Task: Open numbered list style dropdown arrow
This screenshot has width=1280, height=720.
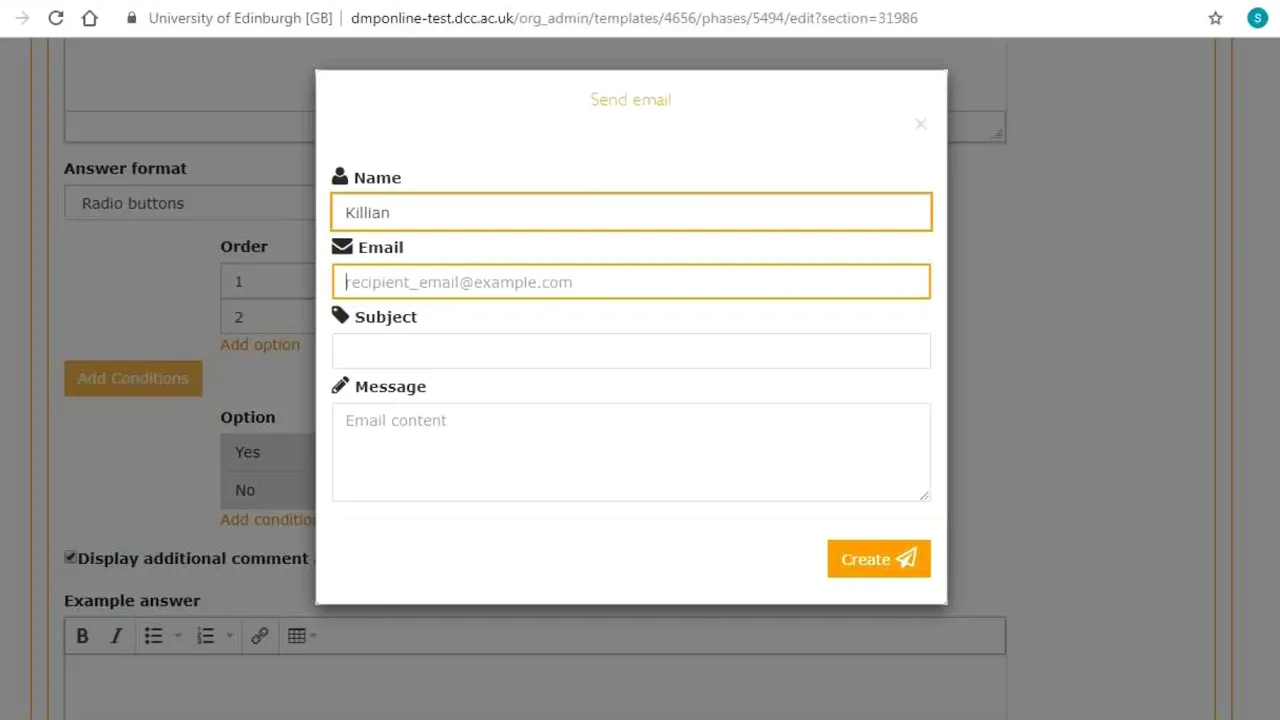Action: click(x=230, y=636)
